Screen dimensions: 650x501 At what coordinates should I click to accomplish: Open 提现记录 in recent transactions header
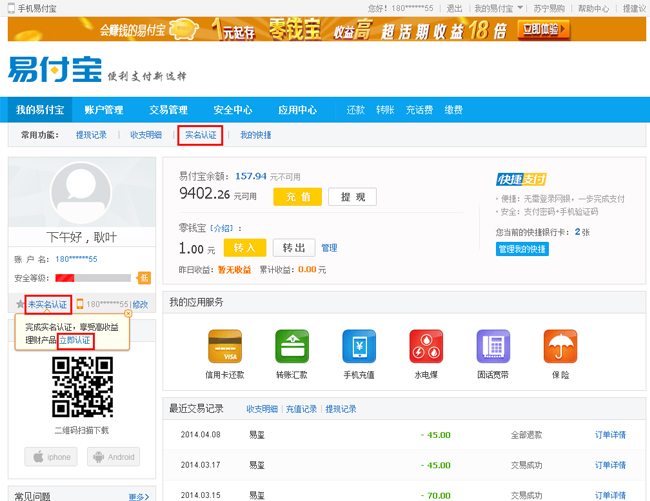341,409
